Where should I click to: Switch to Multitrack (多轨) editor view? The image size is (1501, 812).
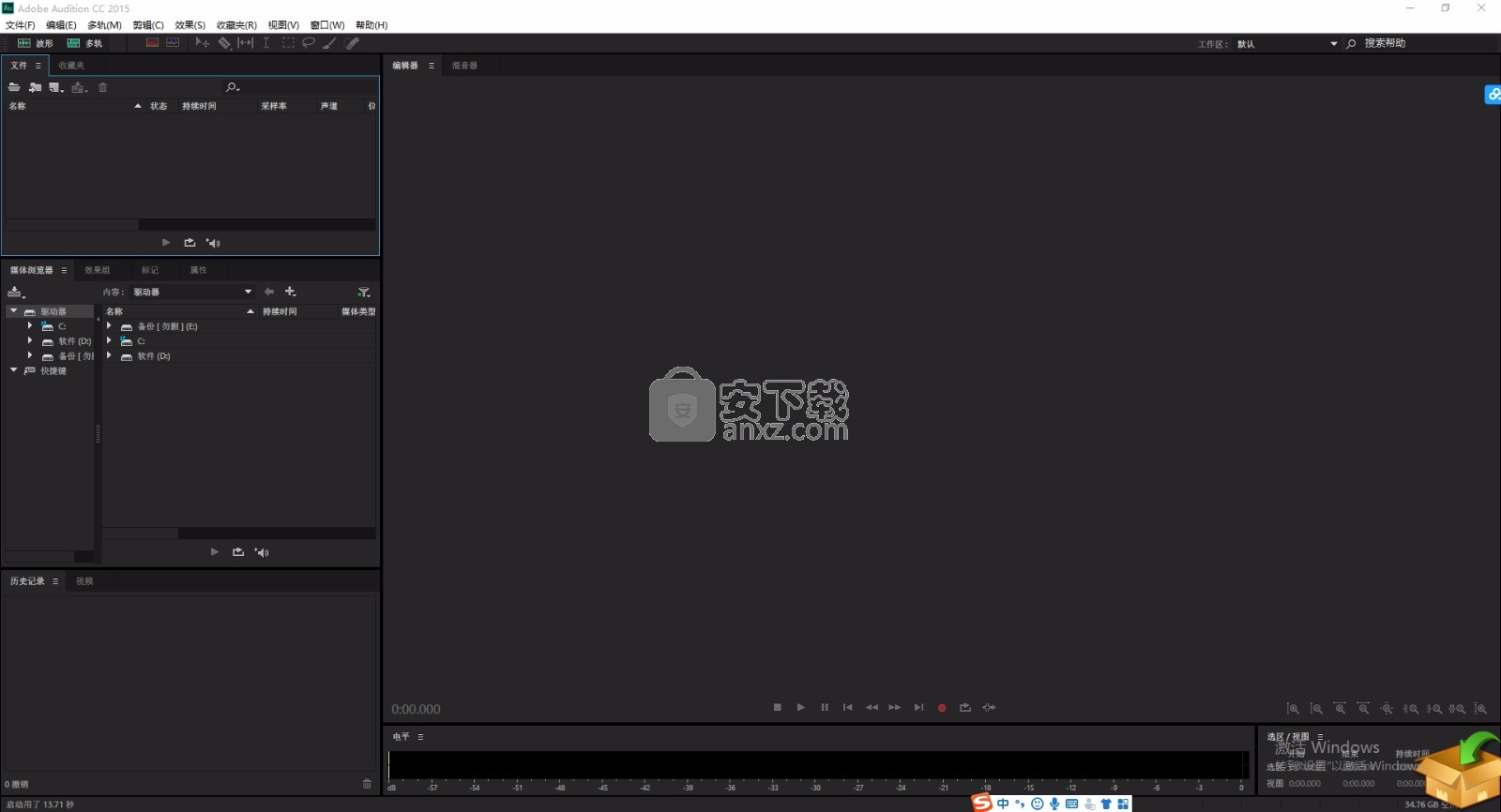(x=84, y=43)
